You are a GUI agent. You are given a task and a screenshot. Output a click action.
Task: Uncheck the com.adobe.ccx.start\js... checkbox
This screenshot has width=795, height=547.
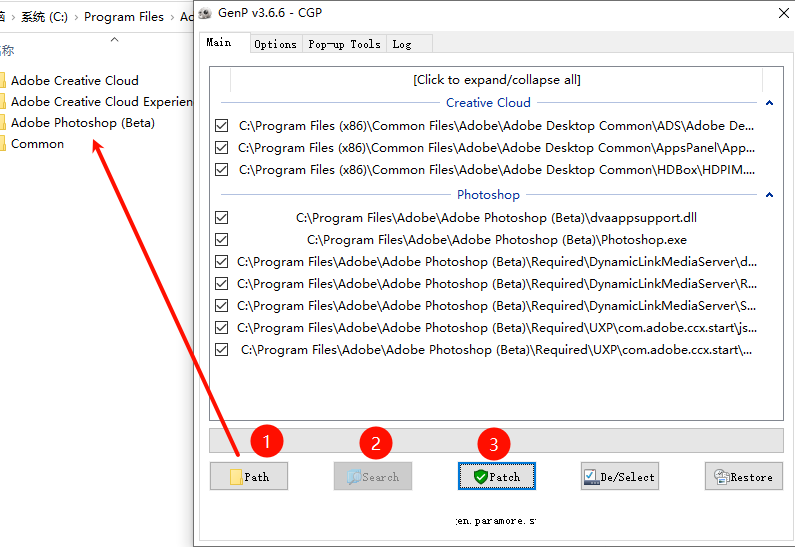pos(222,327)
